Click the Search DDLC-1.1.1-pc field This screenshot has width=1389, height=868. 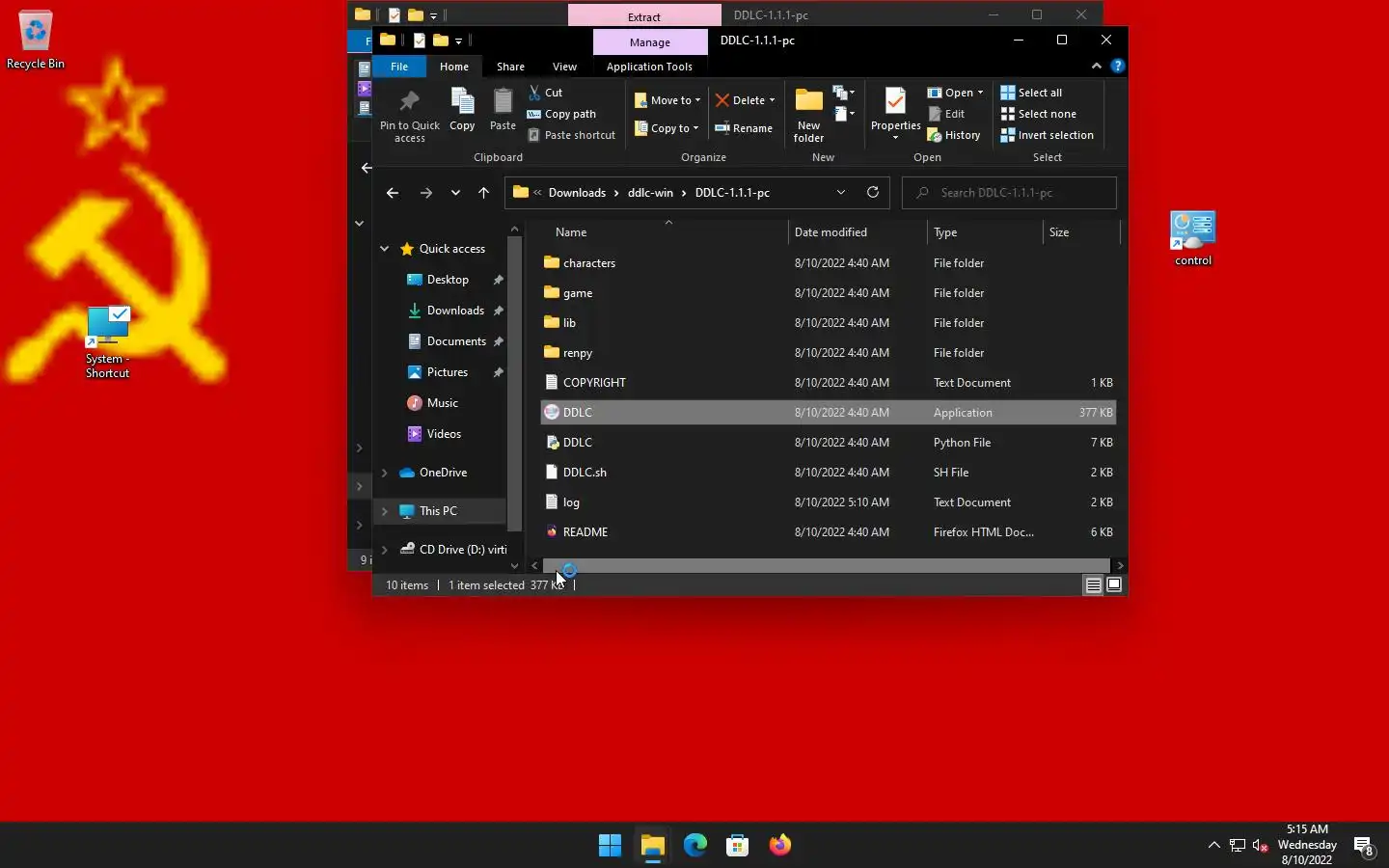click(1009, 193)
